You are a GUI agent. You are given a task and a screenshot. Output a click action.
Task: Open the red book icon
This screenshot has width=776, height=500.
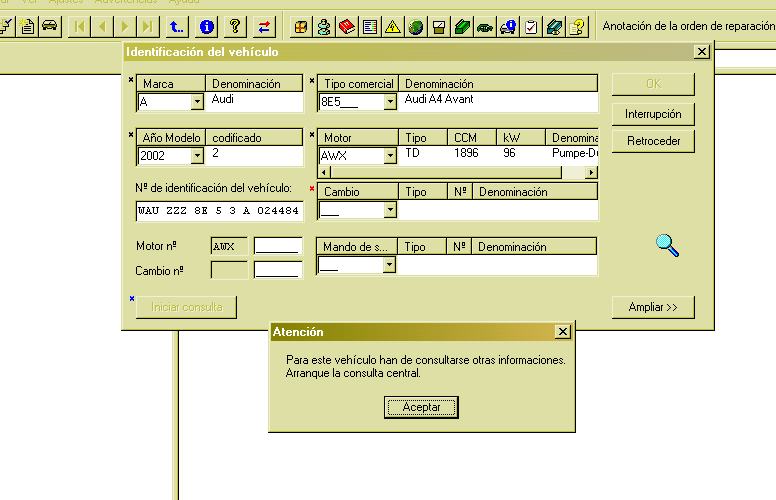[347, 27]
